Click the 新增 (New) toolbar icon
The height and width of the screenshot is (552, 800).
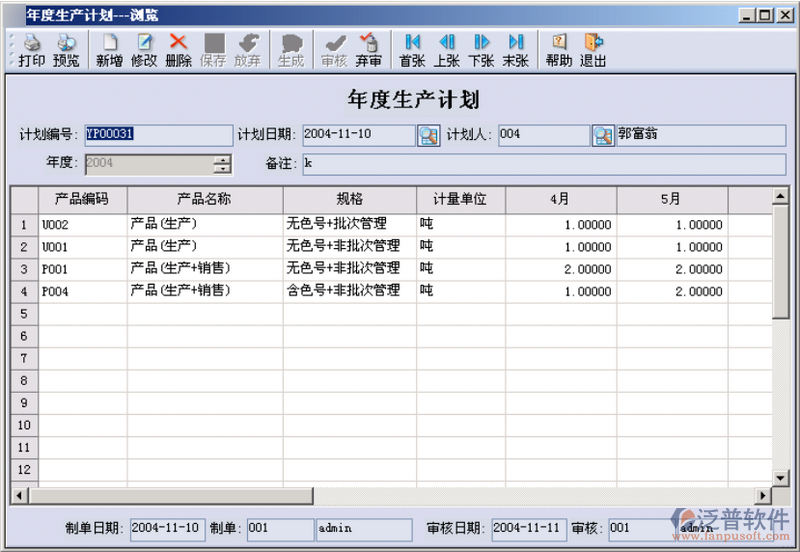pyautogui.click(x=109, y=50)
